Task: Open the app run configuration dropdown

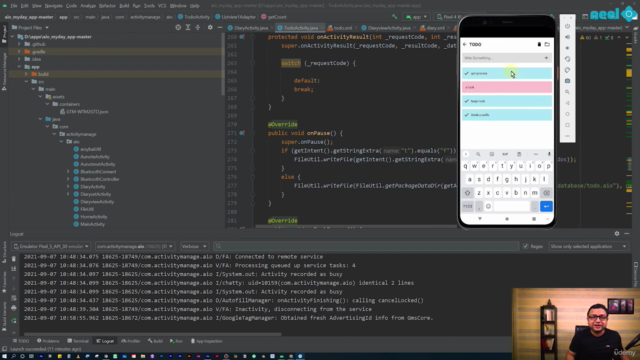Action: (416, 17)
